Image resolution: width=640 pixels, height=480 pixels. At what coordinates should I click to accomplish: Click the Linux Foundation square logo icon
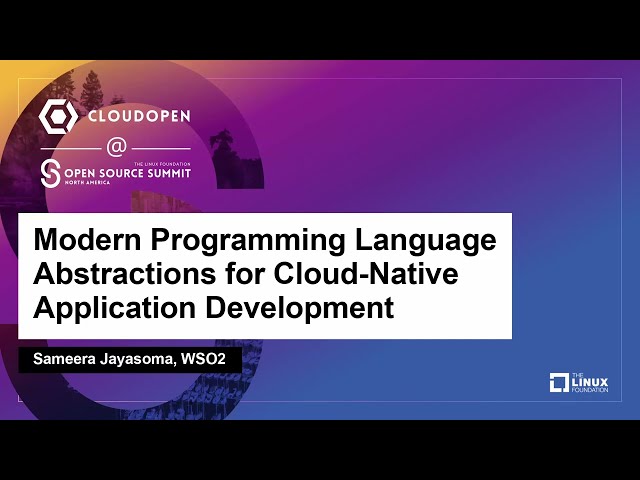point(559,382)
